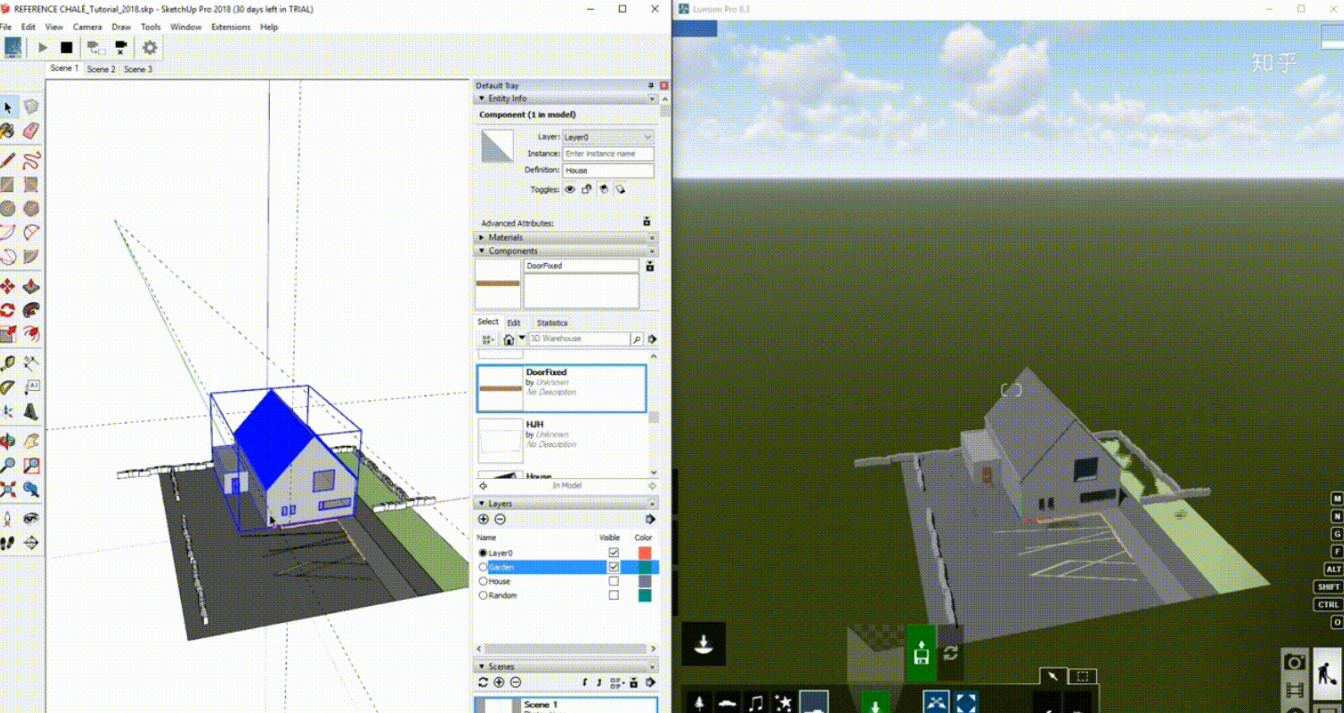Open Lumion photo mode camera icon
The height and width of the screenshot is (713, 1344).
coord(1295,662)
